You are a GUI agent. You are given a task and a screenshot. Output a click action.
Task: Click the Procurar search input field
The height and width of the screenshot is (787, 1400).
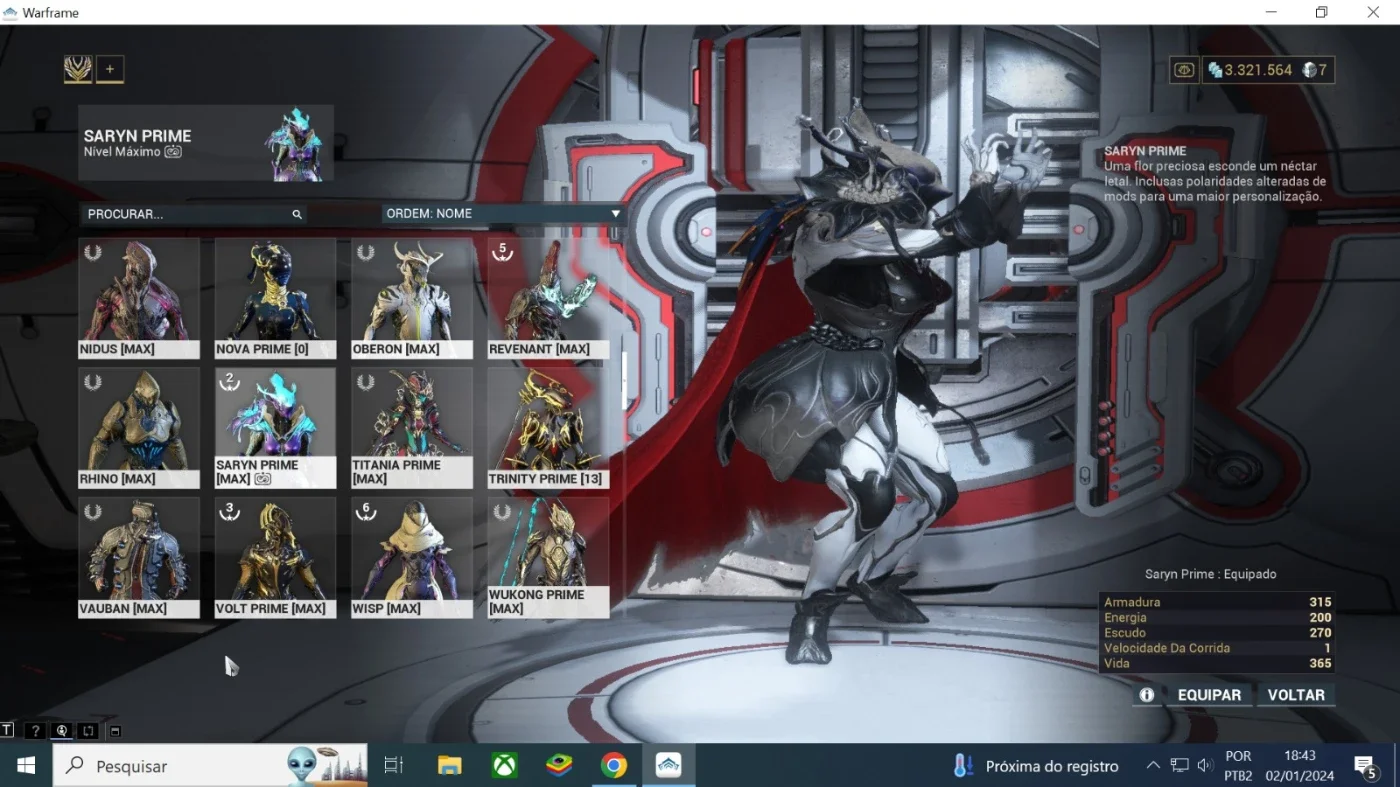pos(194,214)
